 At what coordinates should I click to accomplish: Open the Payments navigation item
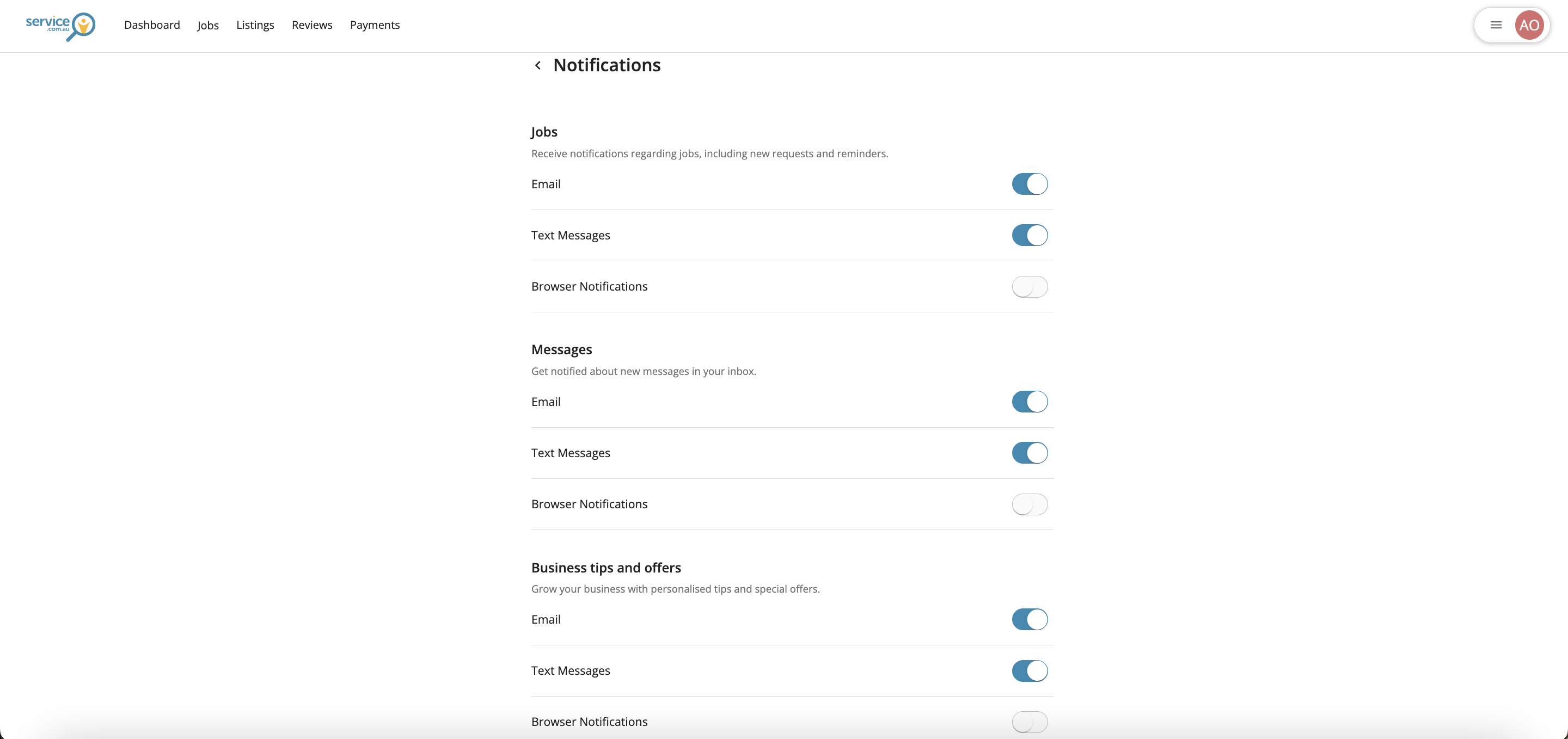click(x=375, y=25)
